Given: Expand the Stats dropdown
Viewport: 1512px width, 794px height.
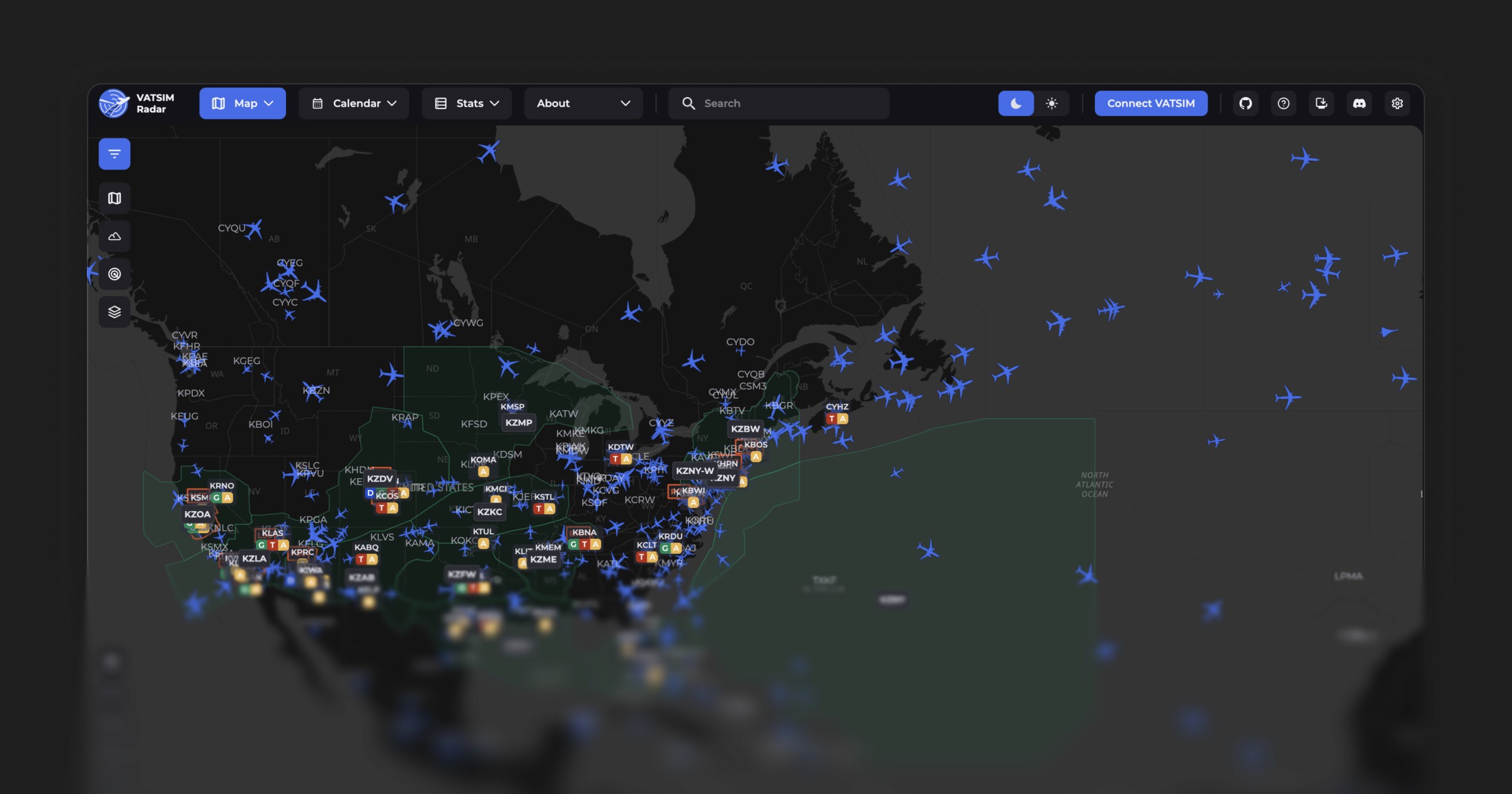Looking at the screenshot, I should [466, 103].
